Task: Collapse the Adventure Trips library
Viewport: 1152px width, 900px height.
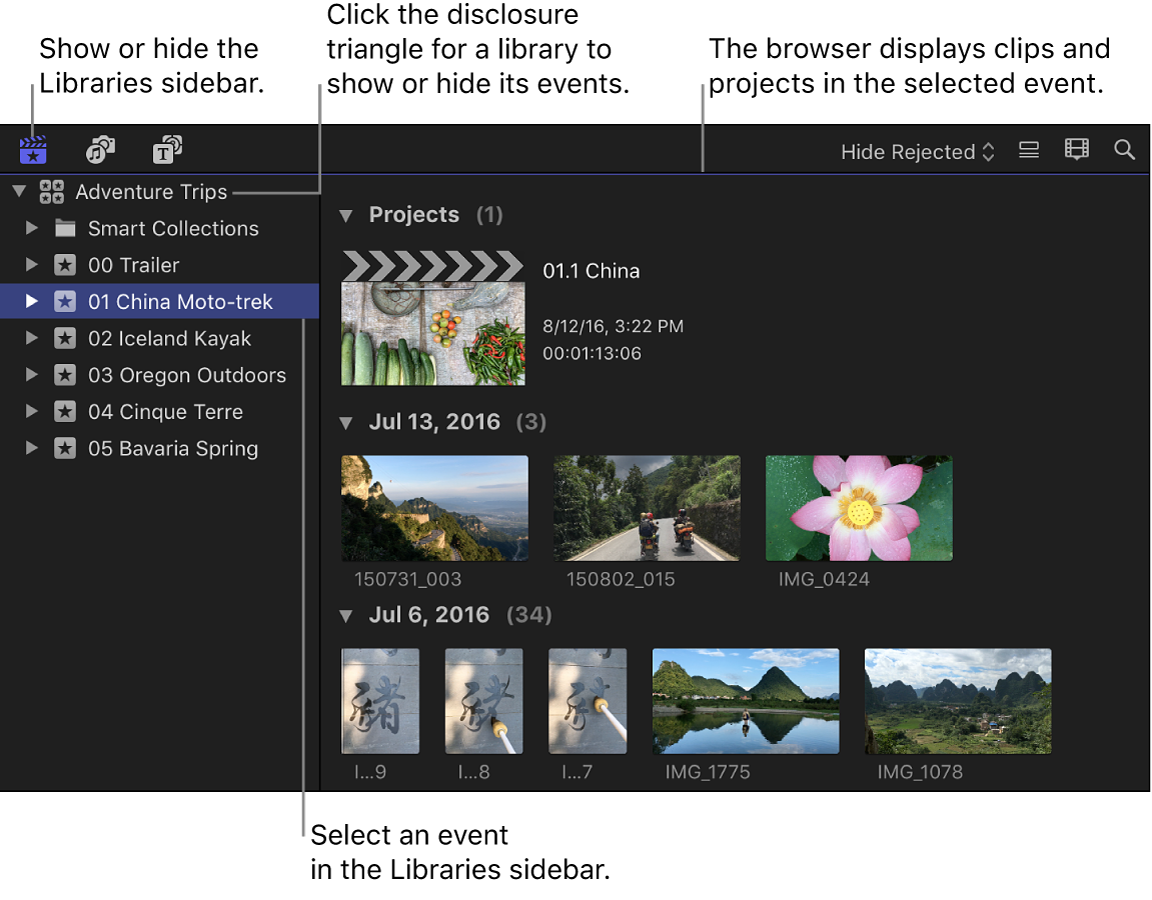Action: 17,191
